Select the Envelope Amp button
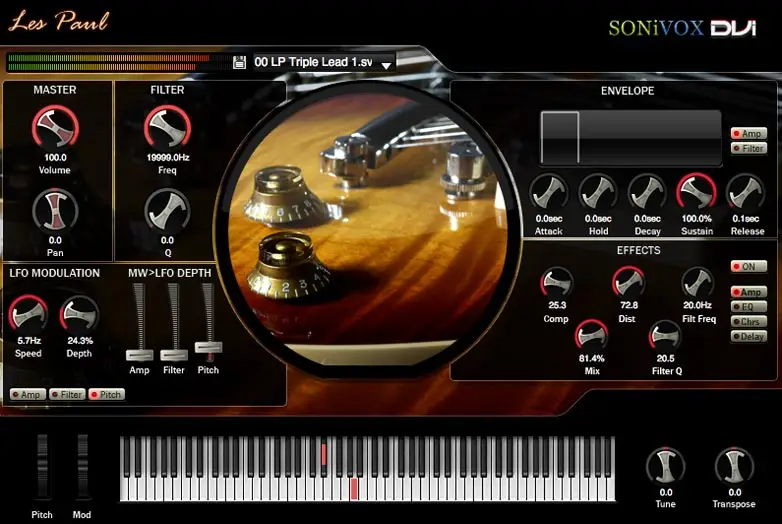 pyautogui.click(x=749, y=133)
